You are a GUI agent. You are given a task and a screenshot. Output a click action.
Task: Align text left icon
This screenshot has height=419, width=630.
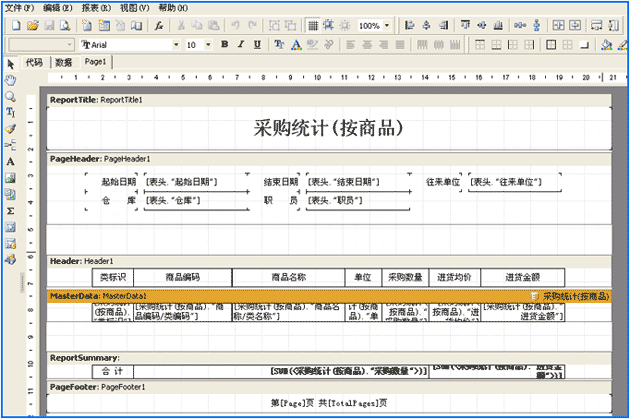pos(350,44)
